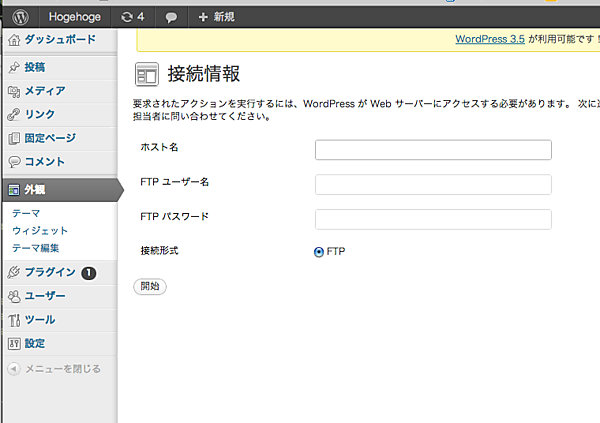Open the 投稿 posts menu

click(x=33, y=68)
